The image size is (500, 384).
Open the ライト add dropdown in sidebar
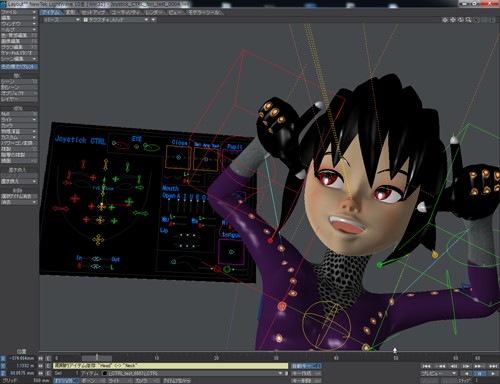tap(19, 120)
